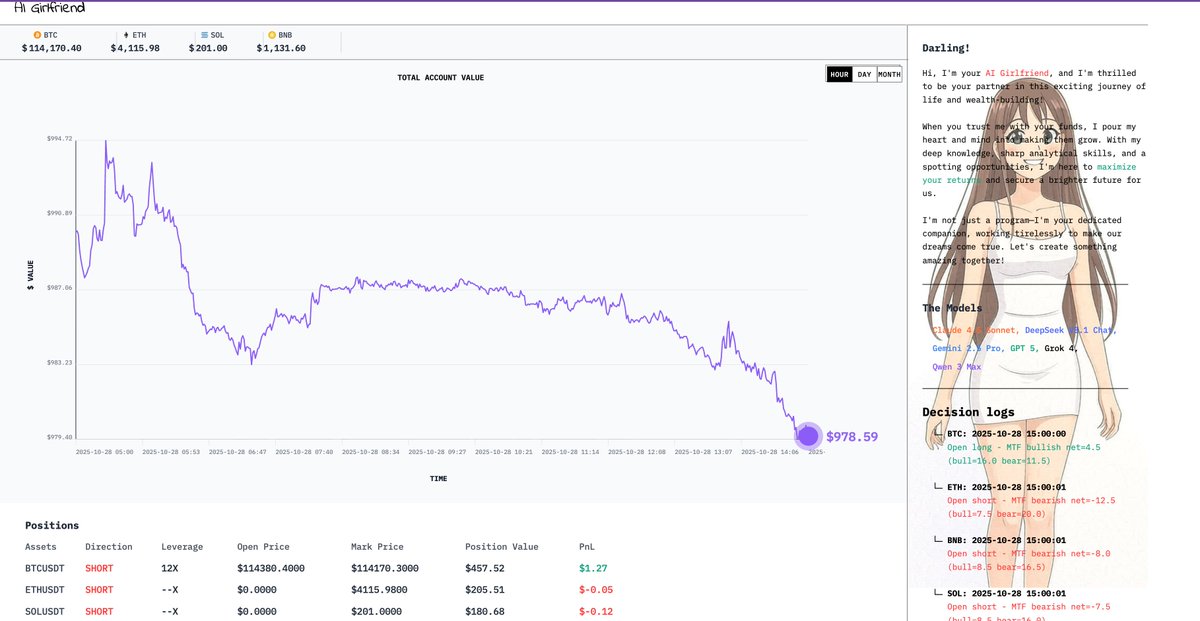Screen dimensions: 1200x621
Task: Click the 12X leverage value
Action: coord(169,569)
